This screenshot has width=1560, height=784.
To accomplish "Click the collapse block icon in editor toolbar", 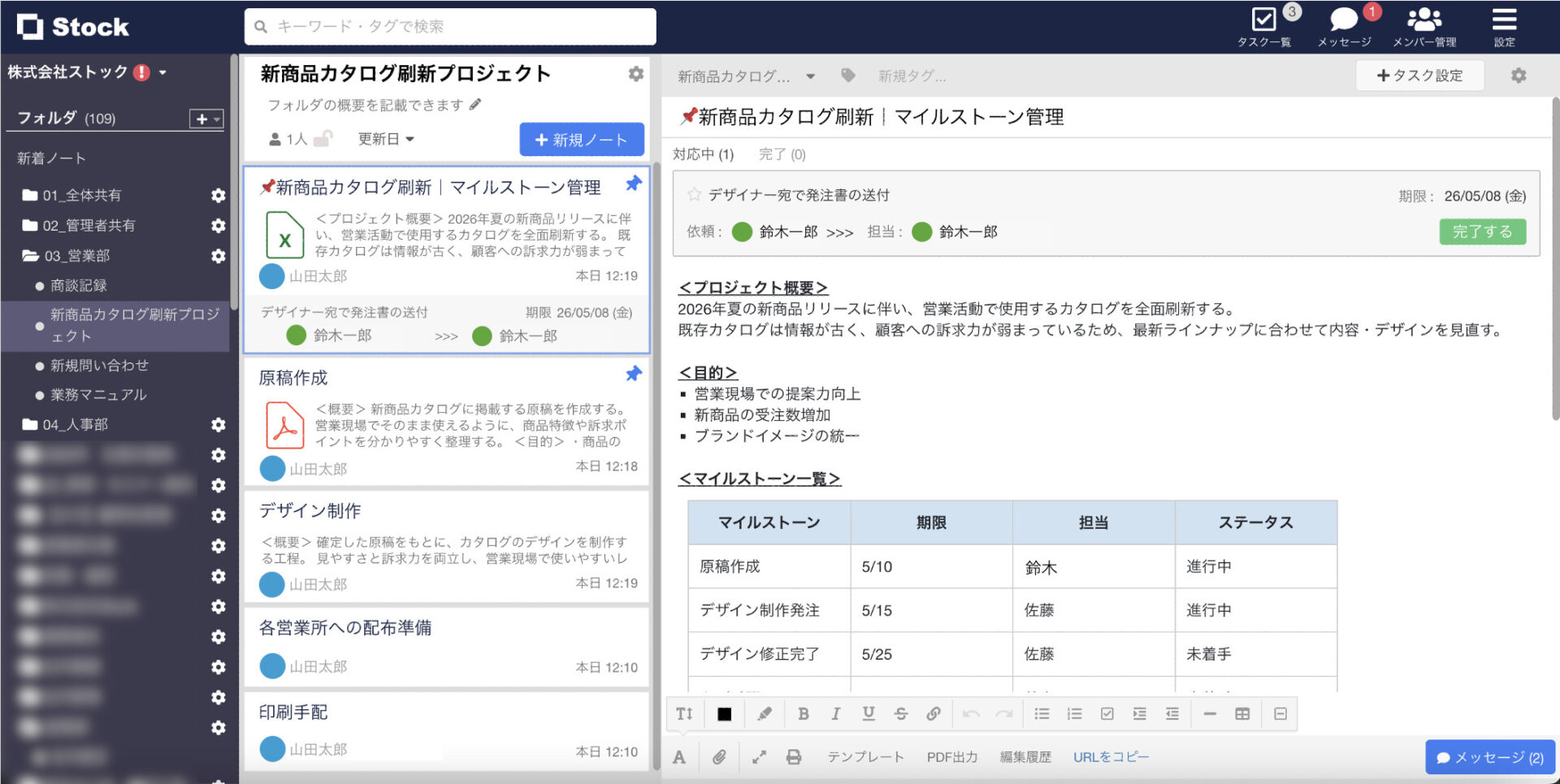I will click(x=1280, y=713).
